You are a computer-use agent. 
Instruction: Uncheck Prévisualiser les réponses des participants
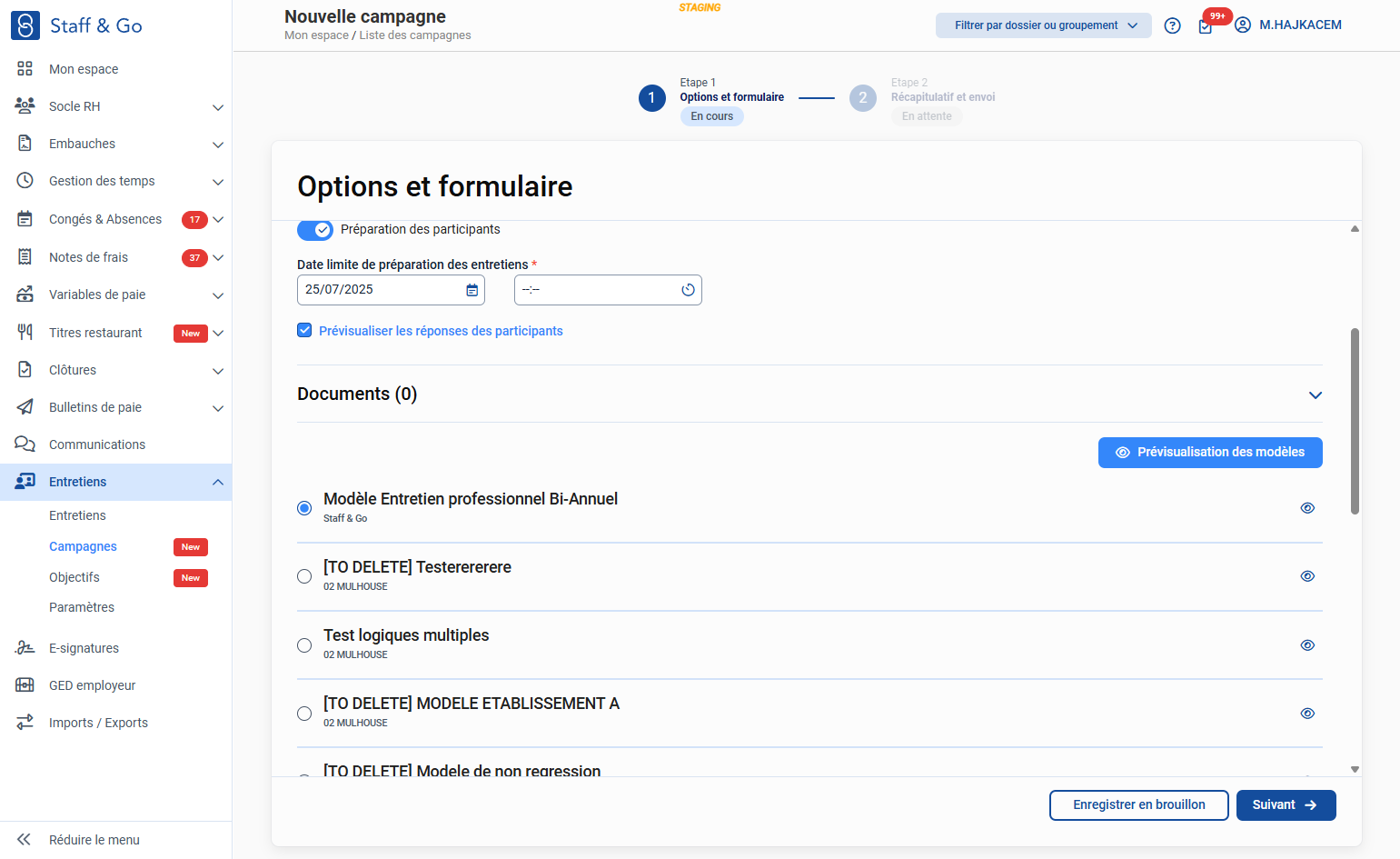point(305,331)
